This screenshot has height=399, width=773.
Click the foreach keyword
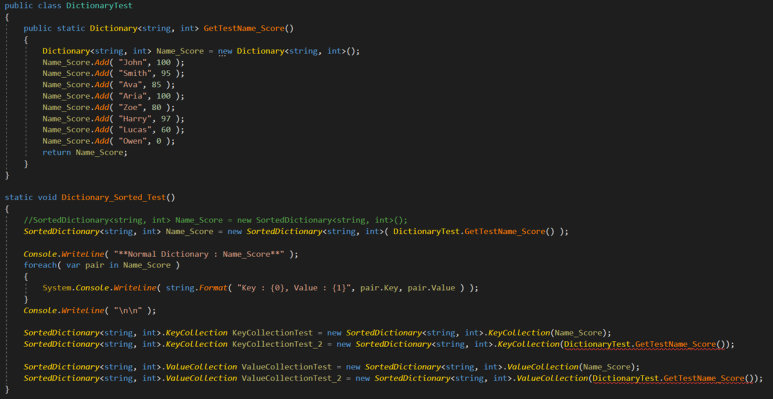click(39, 265)
